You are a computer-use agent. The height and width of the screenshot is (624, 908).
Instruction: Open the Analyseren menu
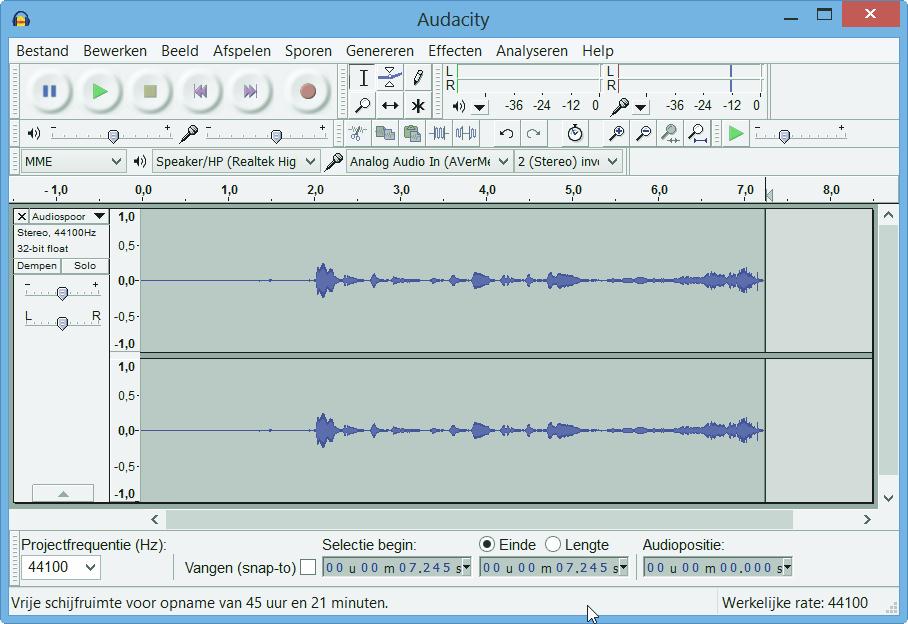pyautogui.click(x=532, y=51)
